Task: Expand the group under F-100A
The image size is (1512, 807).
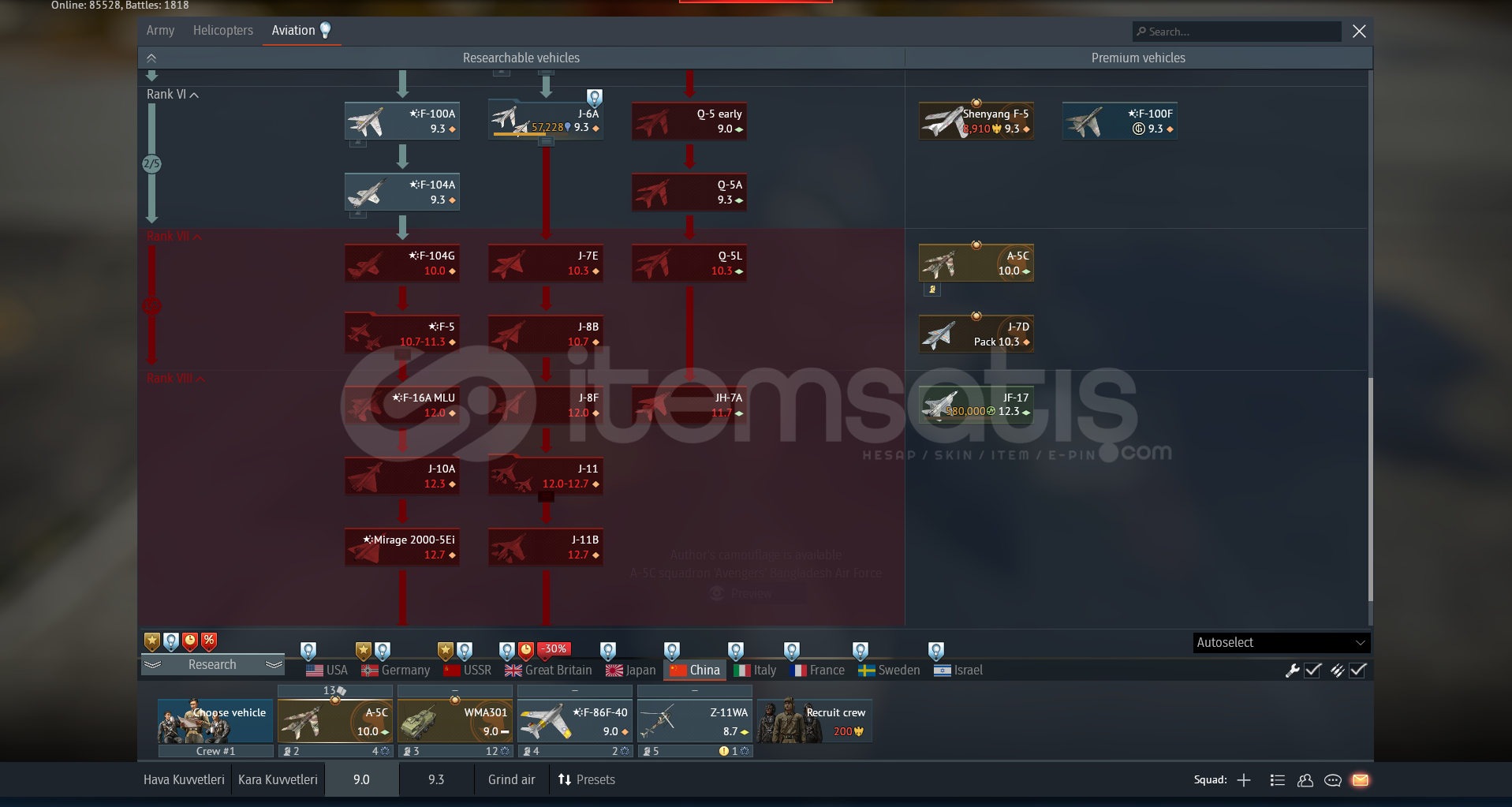Action: pyautogui.click(x=357, y=143)
